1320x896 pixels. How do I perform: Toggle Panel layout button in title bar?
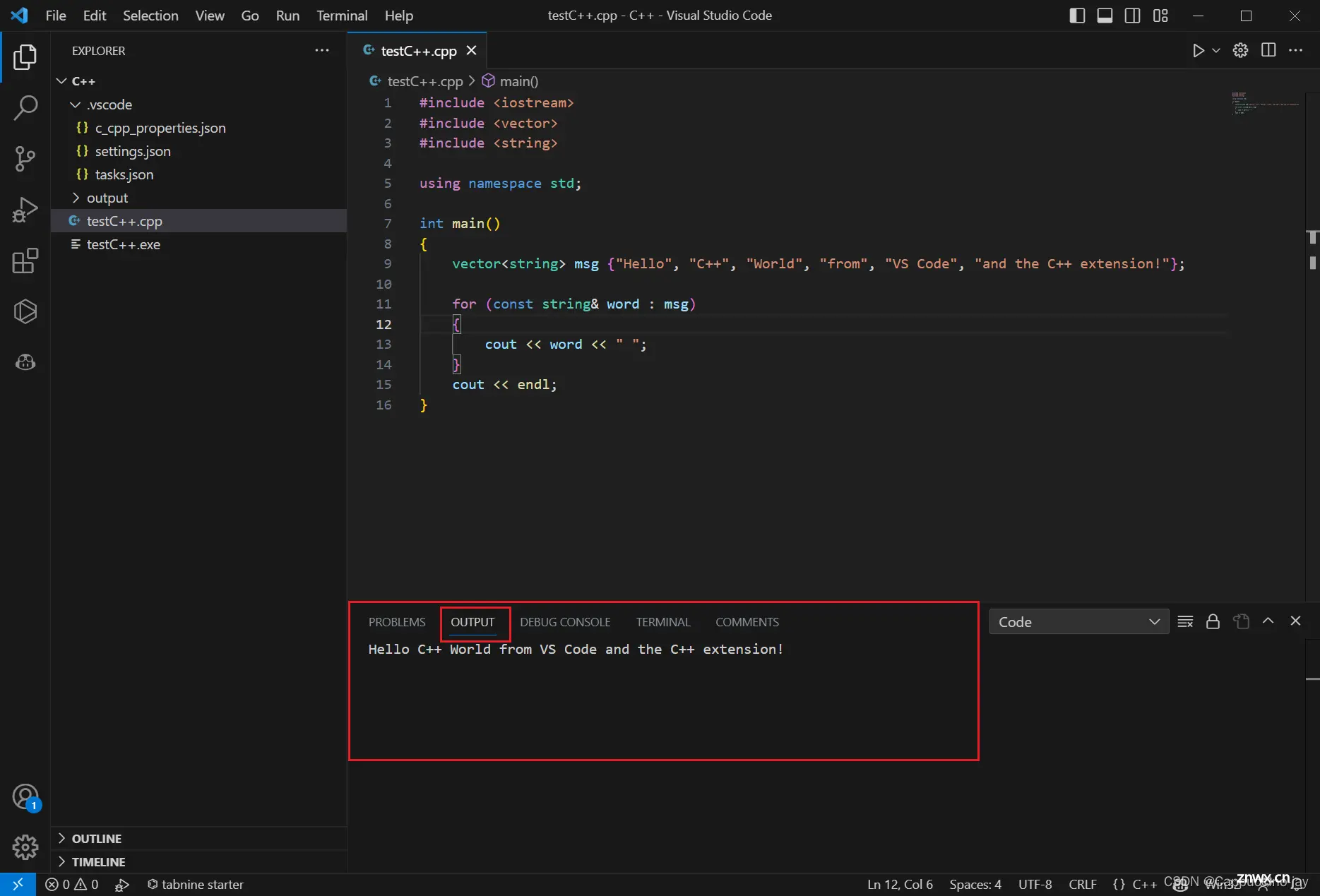(1105, 16)
